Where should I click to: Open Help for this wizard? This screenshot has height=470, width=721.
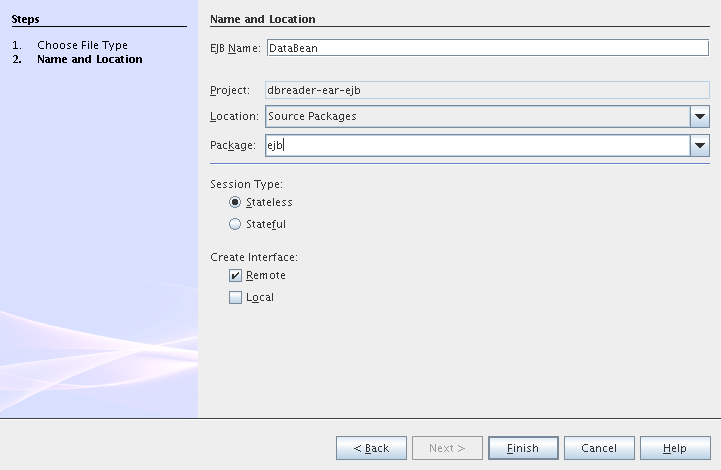pos(675,448)
